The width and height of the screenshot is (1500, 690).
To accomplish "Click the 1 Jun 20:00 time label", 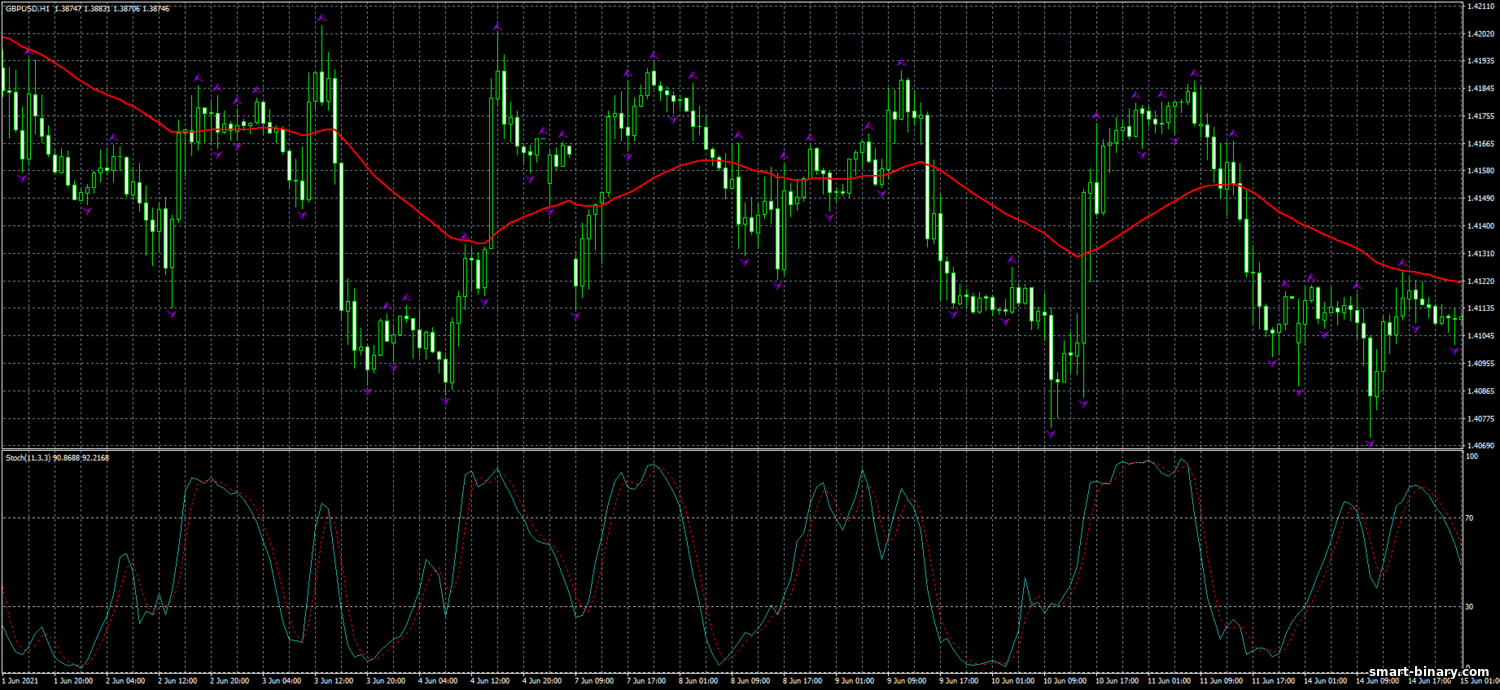I will point(73,681).
